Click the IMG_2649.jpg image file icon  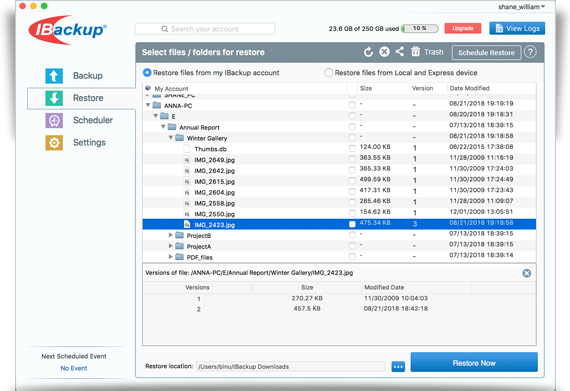tap(187, 160)
